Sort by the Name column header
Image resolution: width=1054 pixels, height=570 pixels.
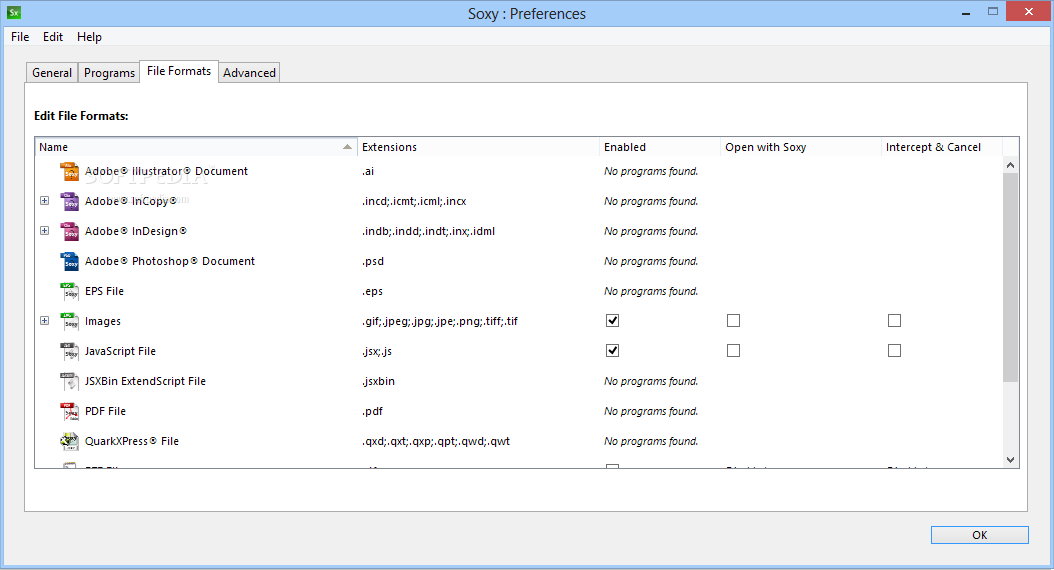(x=196, y=147)
